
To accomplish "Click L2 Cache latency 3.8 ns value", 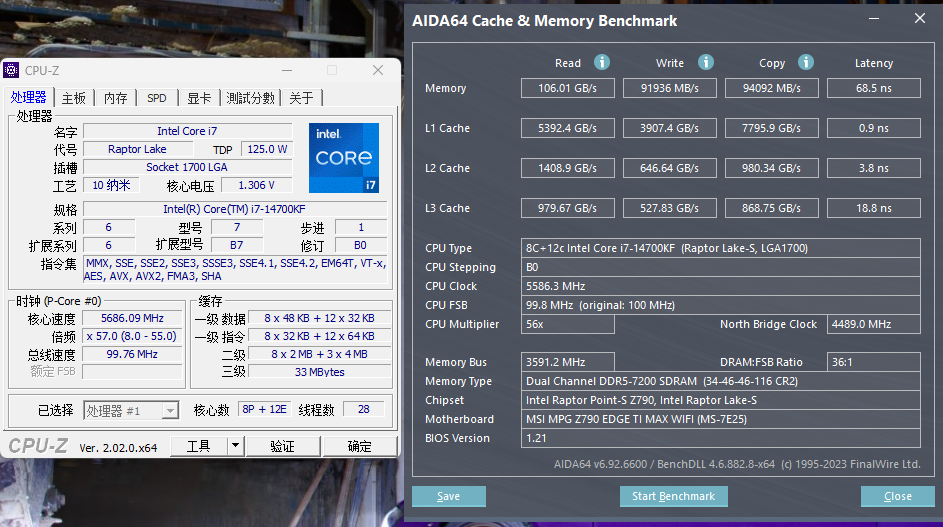I will point(874,168).
